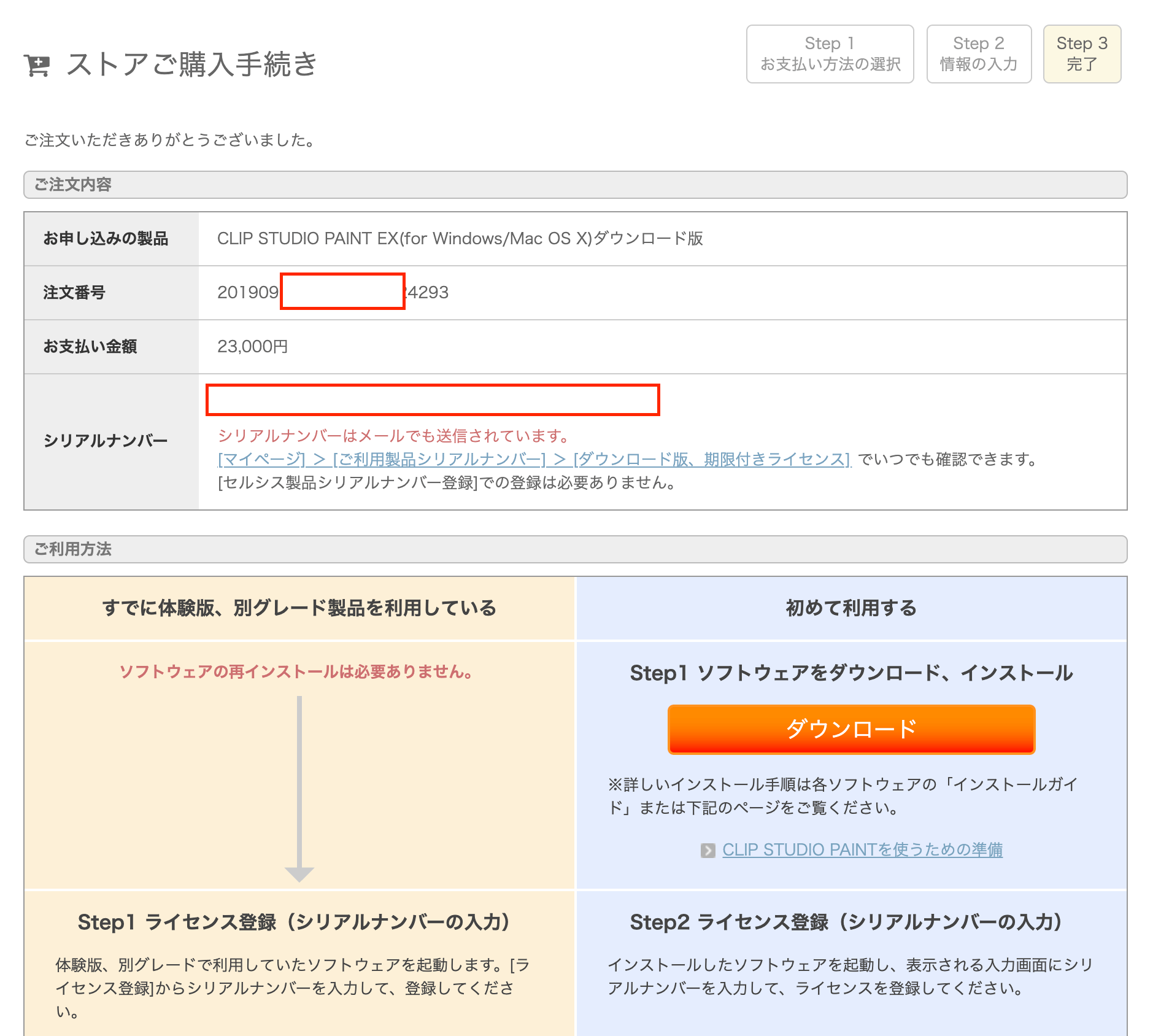
Task: Click the すでに体験版、別グレード製品を利用している column header
Action: [x=299, y=608]
